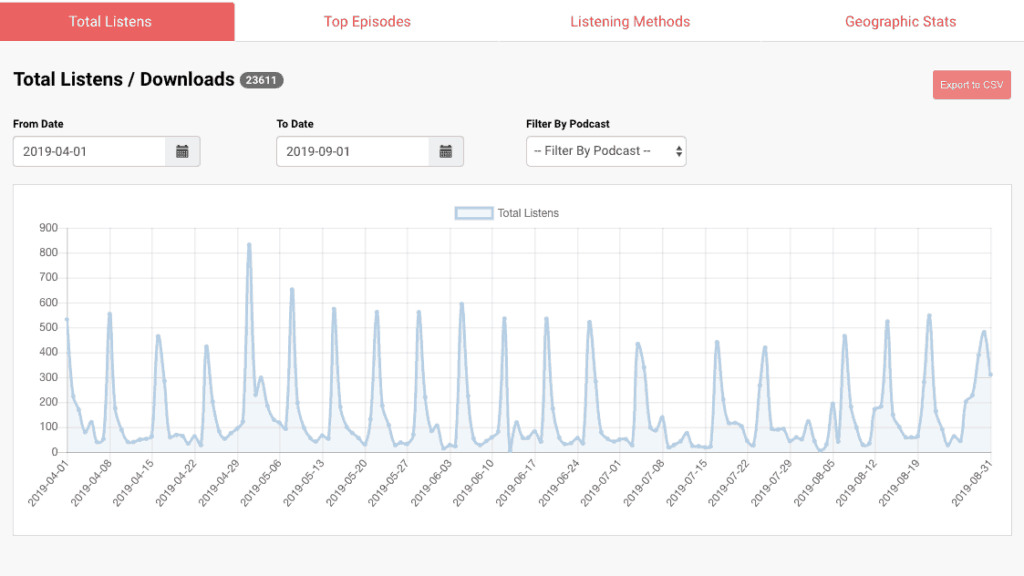Click the 100 y-axis value

tap(48, 426)
